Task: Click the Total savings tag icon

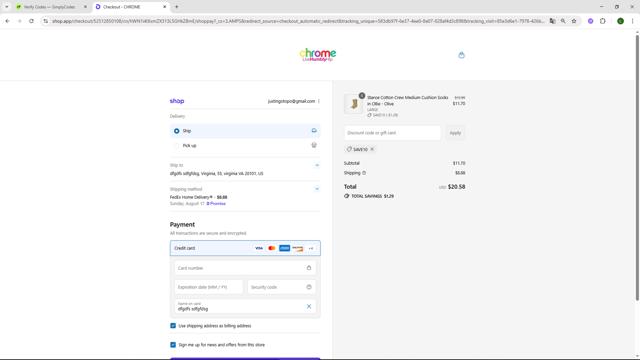Action: [347, 196]
